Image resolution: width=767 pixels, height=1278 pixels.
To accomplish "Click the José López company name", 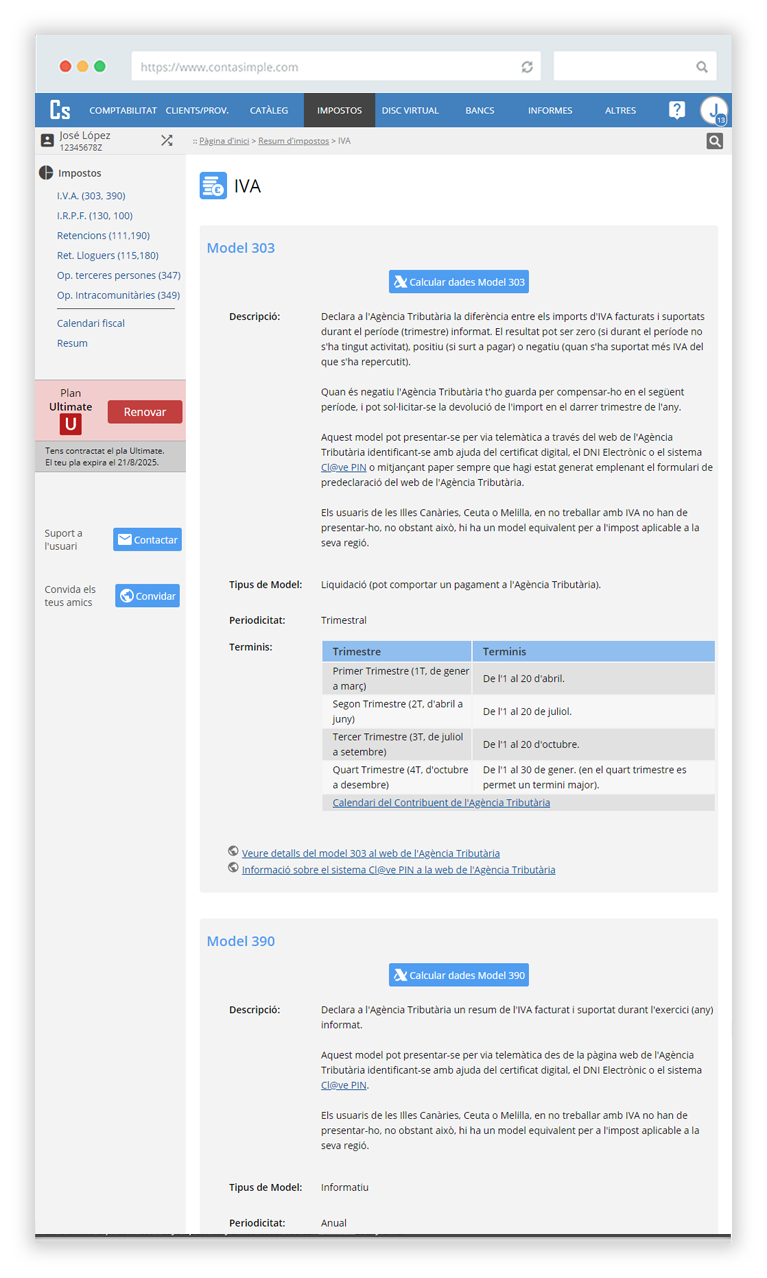I will pos(85,135).
